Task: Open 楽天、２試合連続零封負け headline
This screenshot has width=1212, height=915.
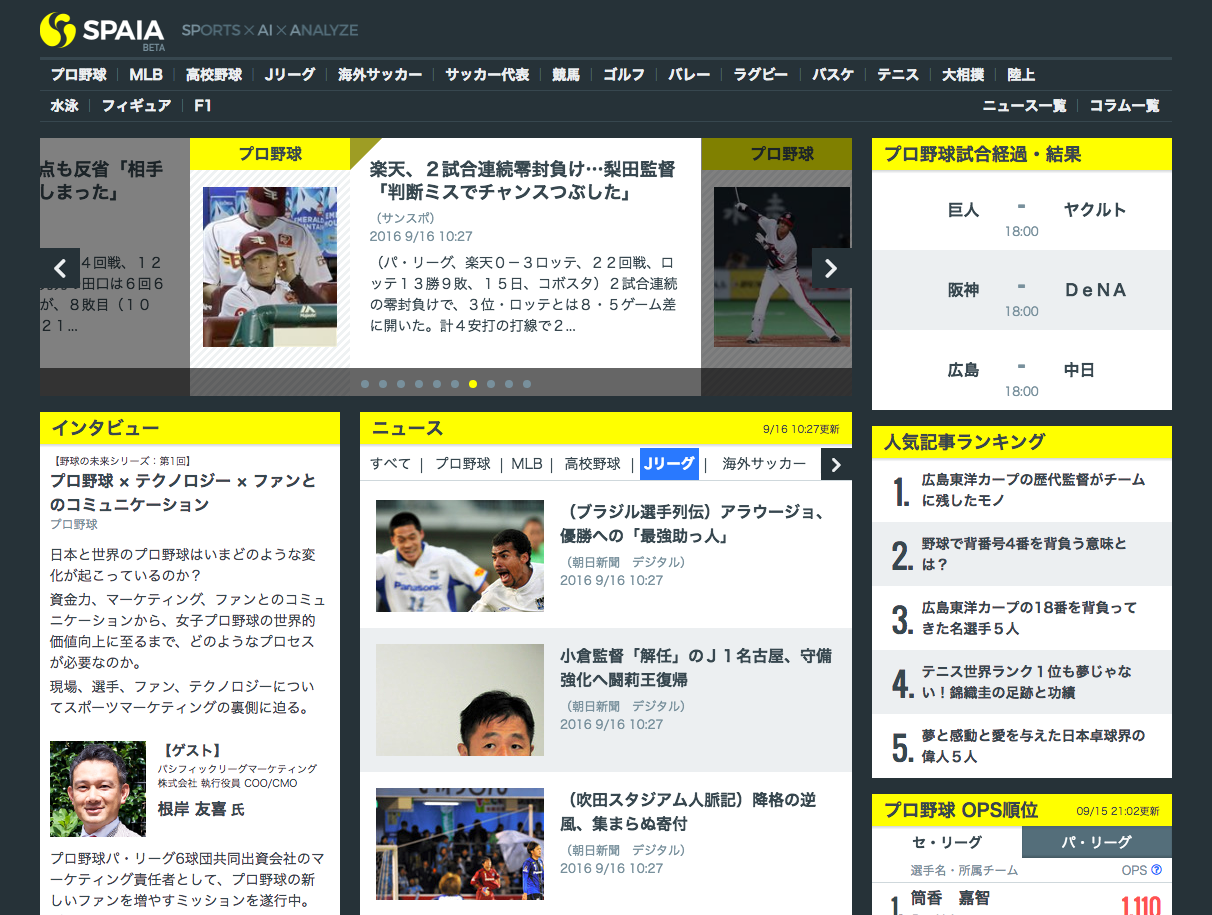Action: point(522,180)
